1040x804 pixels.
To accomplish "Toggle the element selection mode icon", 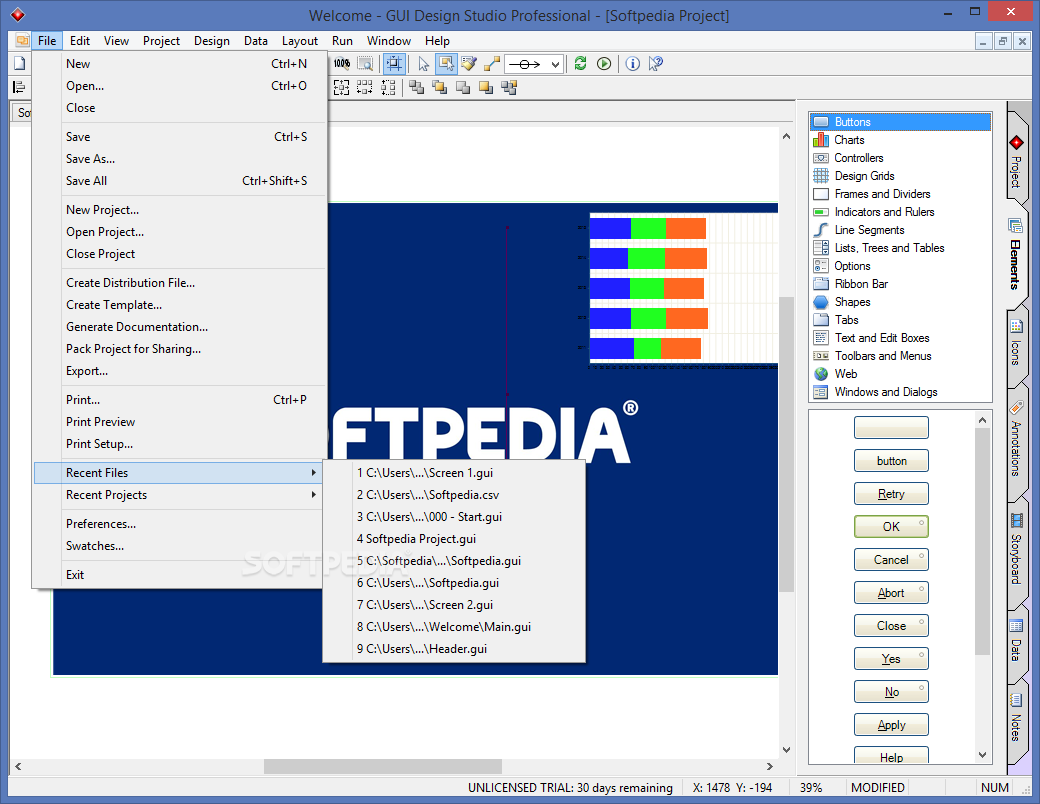I will coord(446,64).
